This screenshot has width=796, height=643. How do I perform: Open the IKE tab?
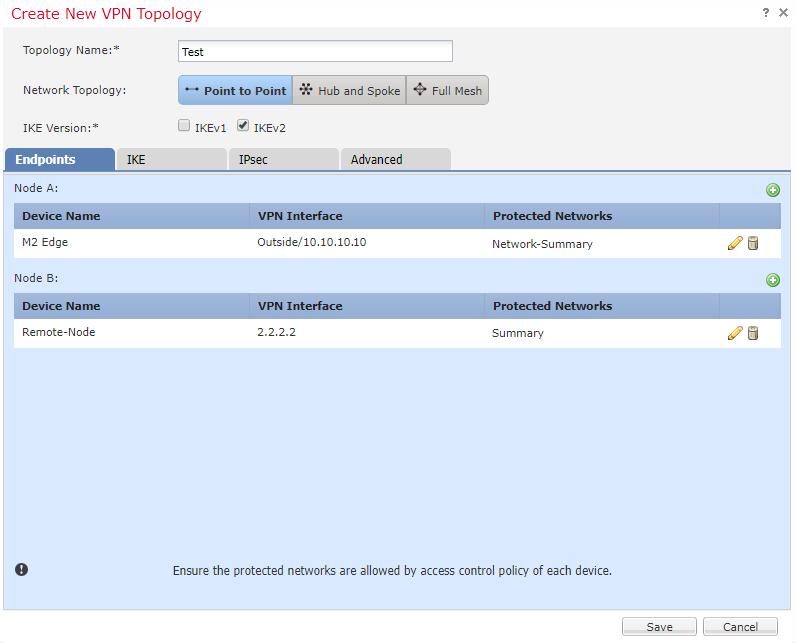[x=172, y=159]
